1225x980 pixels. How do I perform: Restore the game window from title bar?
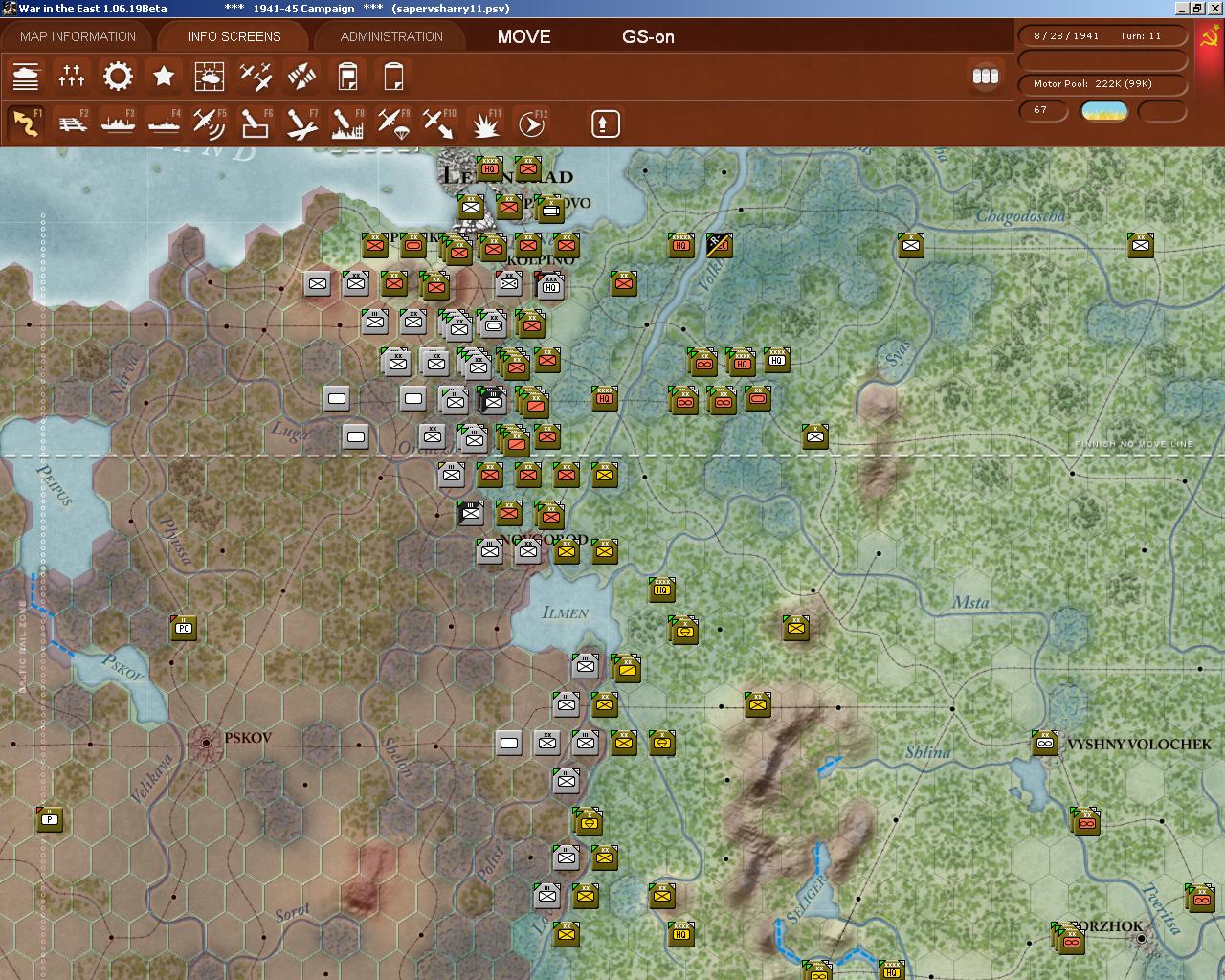click(x=1196, y=8)
